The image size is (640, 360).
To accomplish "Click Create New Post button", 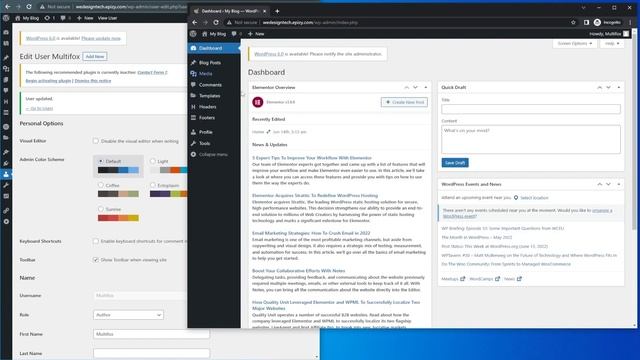I will pyautogui.click(x=404, y=102).
